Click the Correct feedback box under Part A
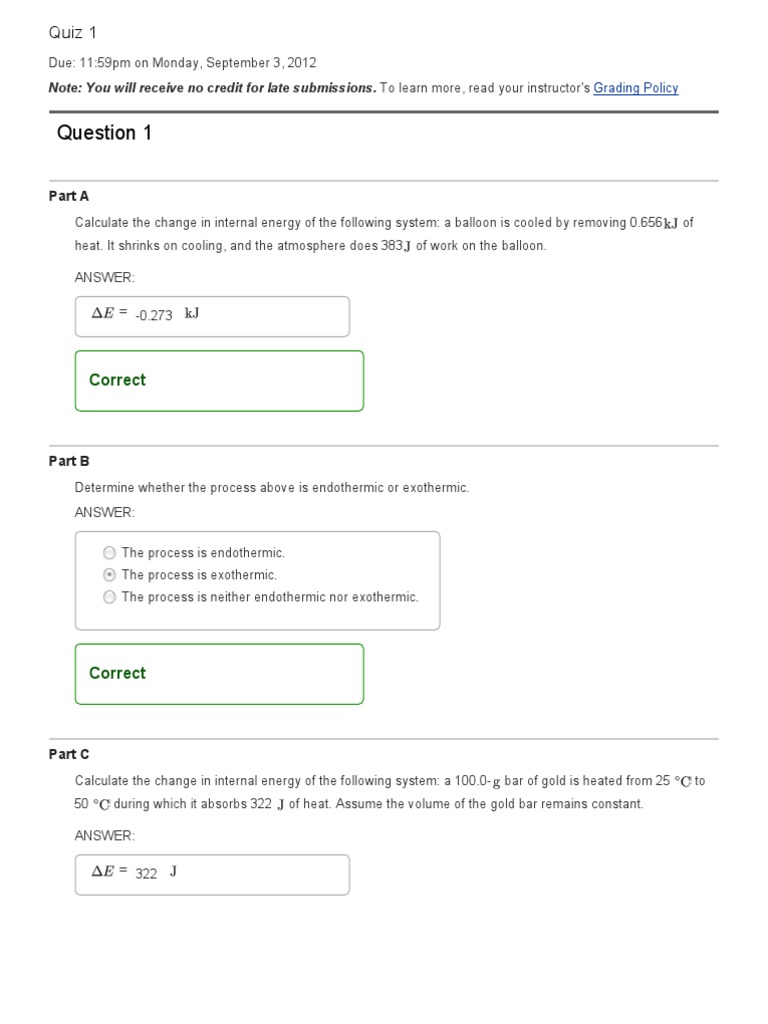768x1024 pixels. click(x=219, y=380)
